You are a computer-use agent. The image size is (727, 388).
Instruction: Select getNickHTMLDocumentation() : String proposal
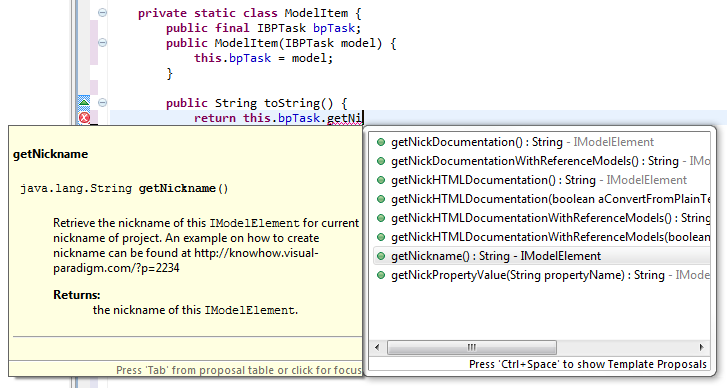pos(541,180)
